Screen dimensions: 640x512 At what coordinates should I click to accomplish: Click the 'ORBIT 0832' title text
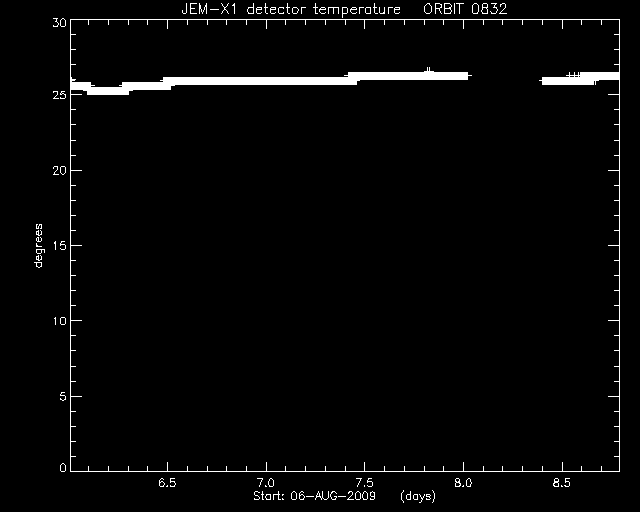click(465, 9)
